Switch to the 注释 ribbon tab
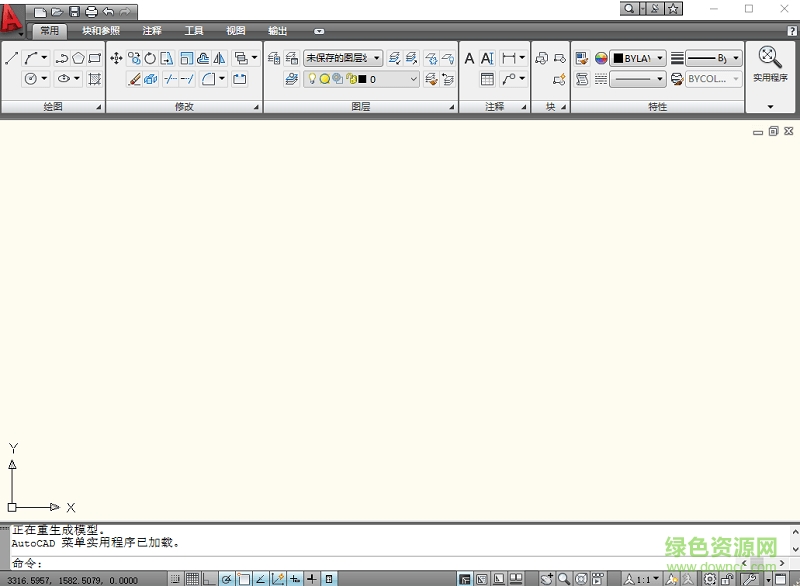 pyautogui.click(x=152, y=31)
